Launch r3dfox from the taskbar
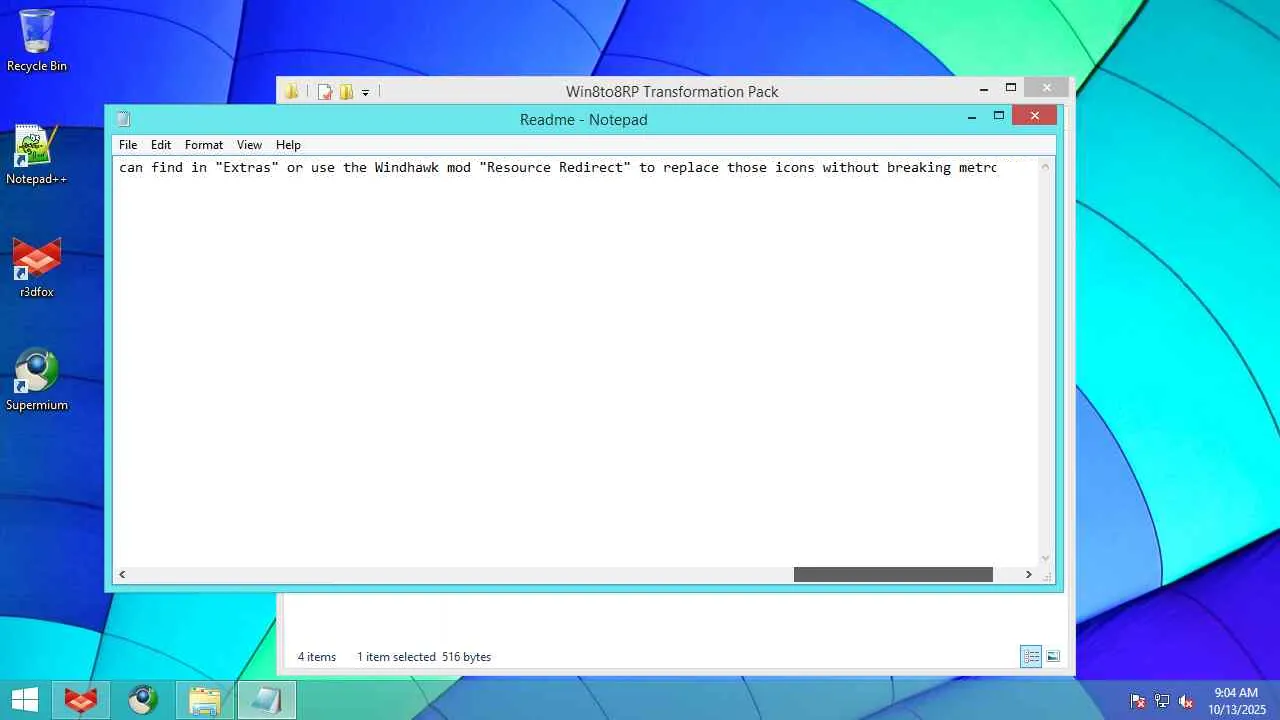Image resolution: width=1280 pixels, height=720 pixels. (81, 700)
